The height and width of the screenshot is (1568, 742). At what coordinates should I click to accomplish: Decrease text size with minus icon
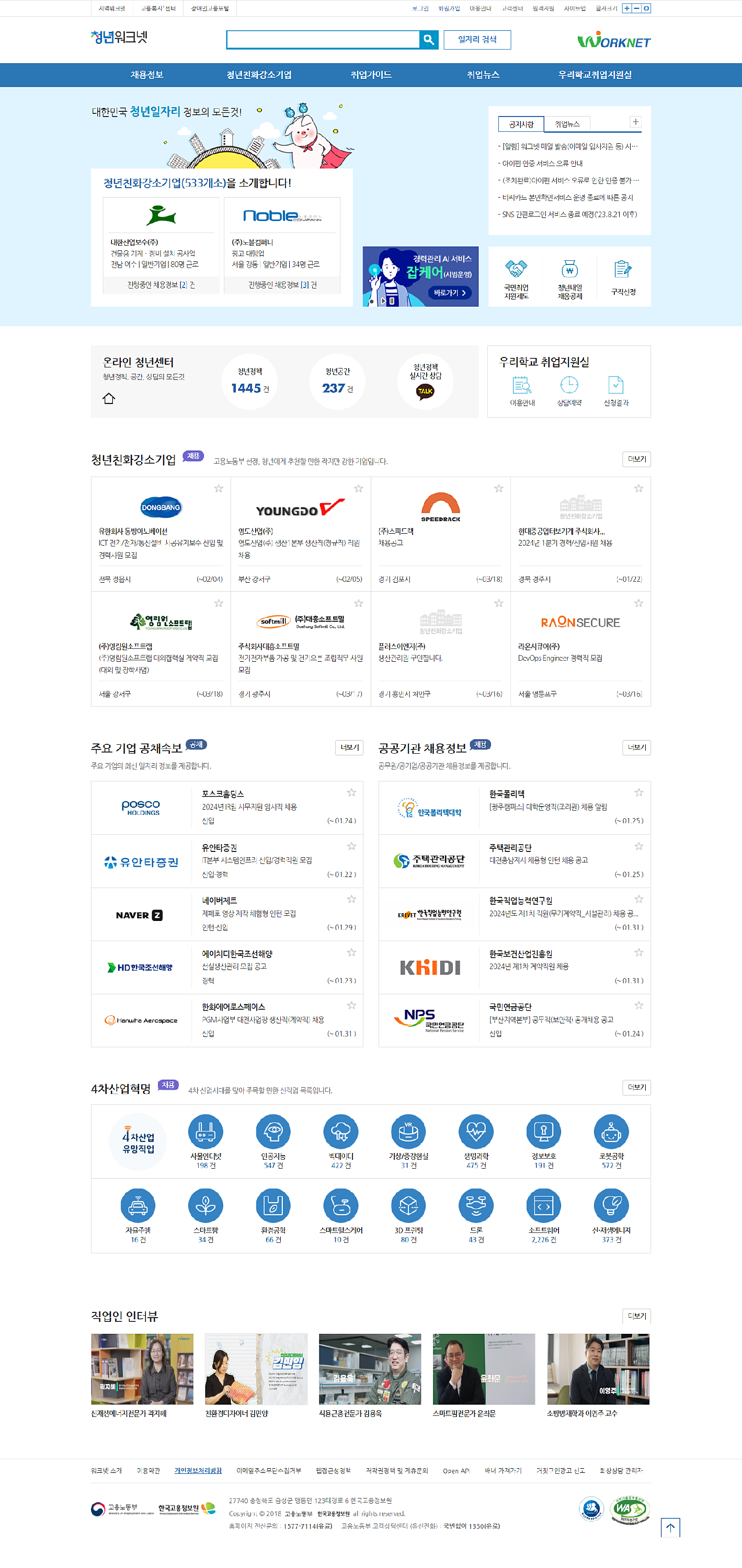click(636, 8)
